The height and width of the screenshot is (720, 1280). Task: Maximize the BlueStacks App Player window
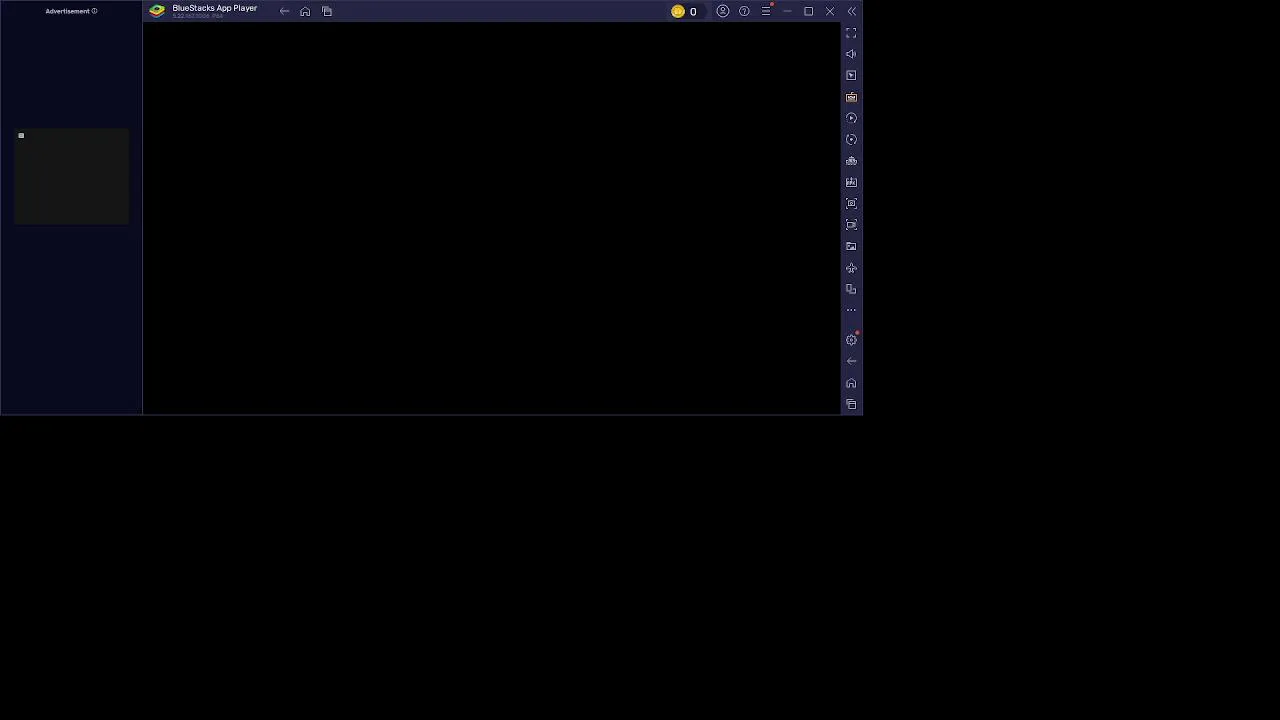click(x=808, y=11)
